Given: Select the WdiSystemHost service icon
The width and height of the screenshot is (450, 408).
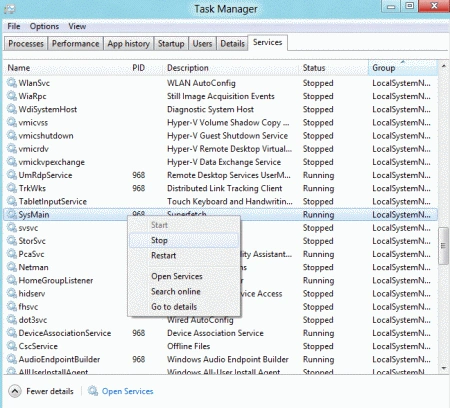Looking at the screenshot, I should (x=12, y=109).
